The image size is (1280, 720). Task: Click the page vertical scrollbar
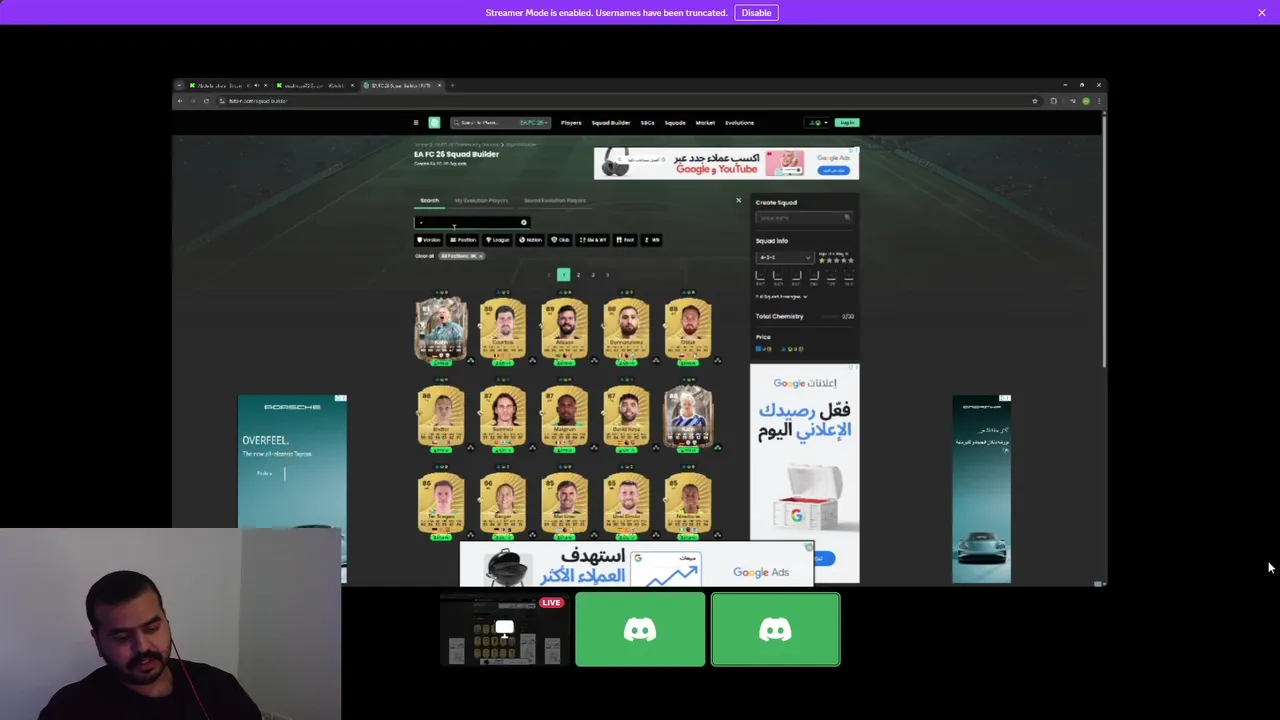[x=1104, y=240]
